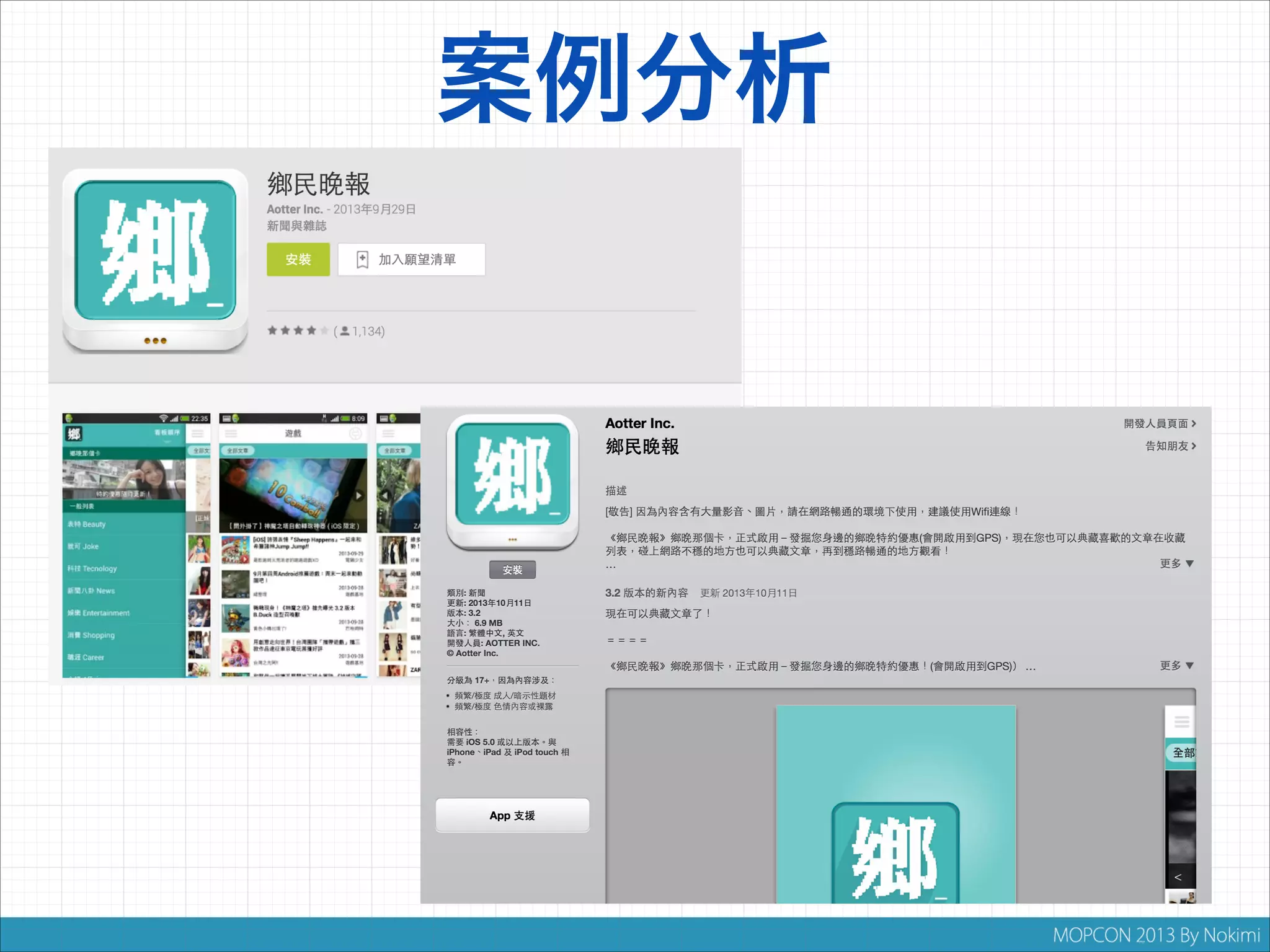Image resolution: width=1270 pixels, height=952 pixels.
Task: Click the Sheep Happens article thumbnail
Action: pyautogui.click(x=236, y=550)
